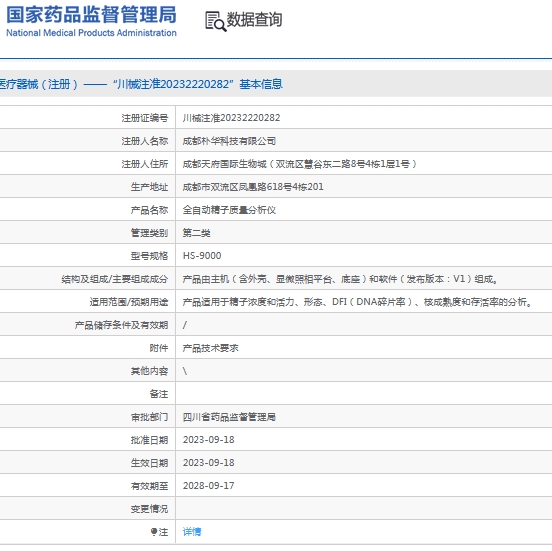
Task: Click the 批准日期 label
Action: 149,440
